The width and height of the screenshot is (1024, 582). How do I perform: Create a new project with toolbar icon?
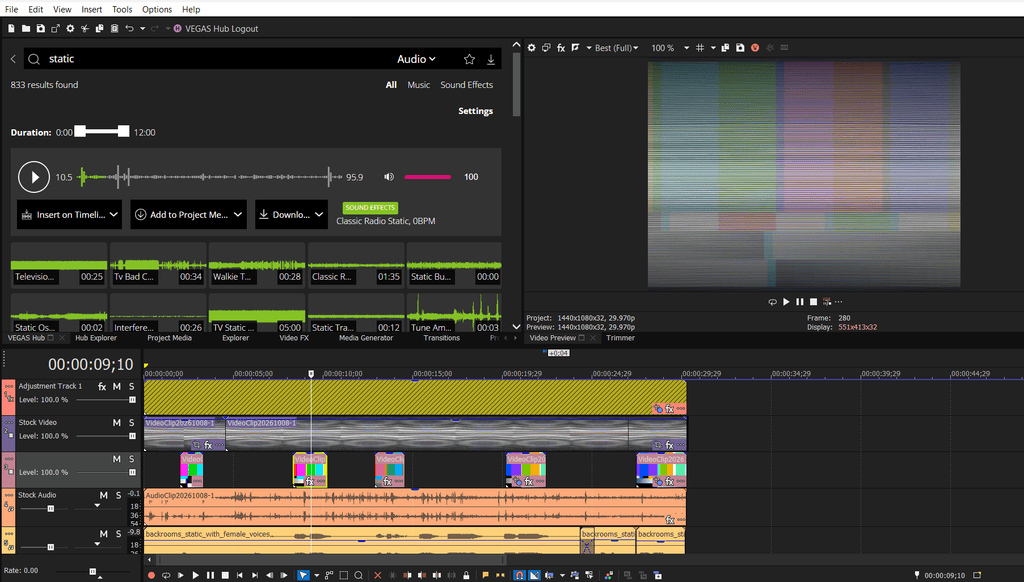tap(11, 29)
